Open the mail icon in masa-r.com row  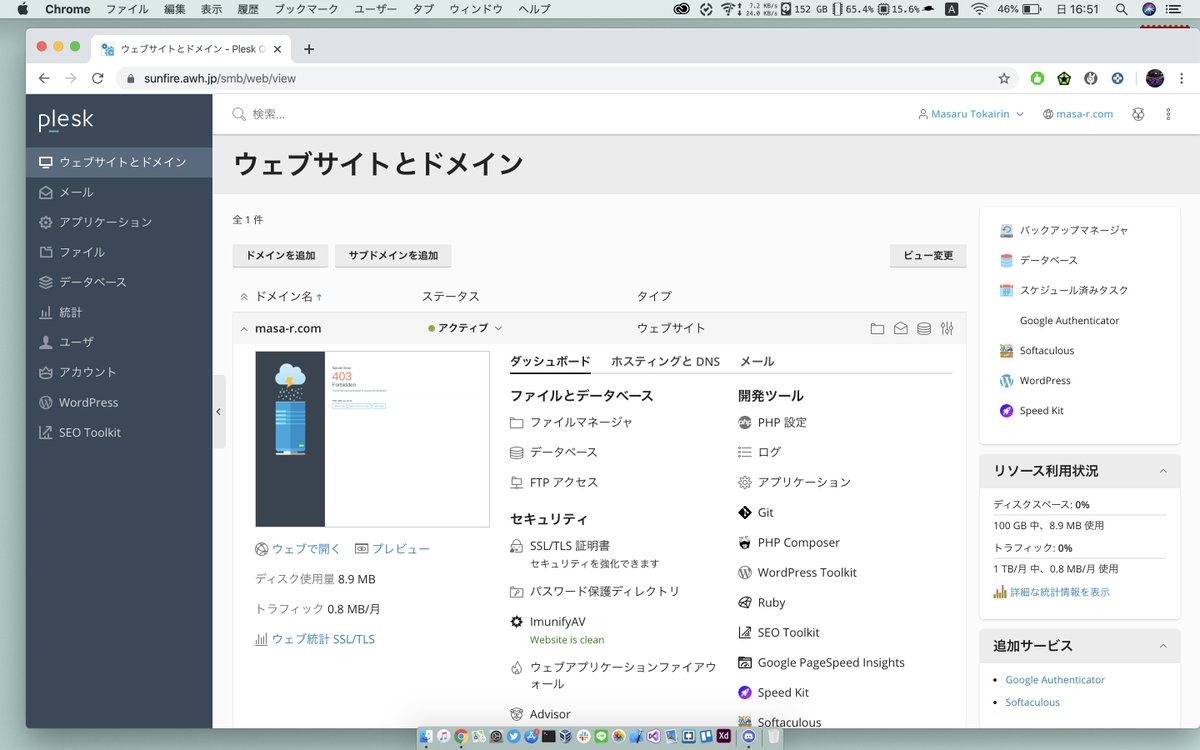coord(901,328)
